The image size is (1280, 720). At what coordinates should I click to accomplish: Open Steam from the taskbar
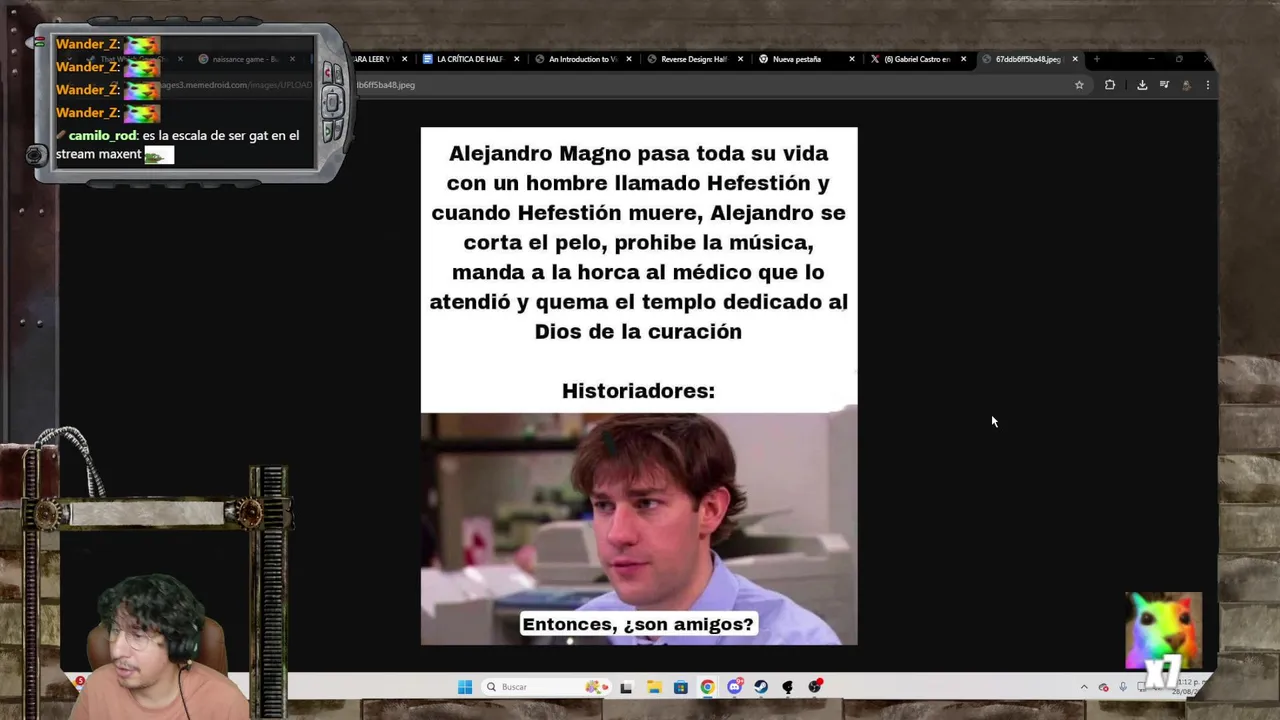(761, 687)
